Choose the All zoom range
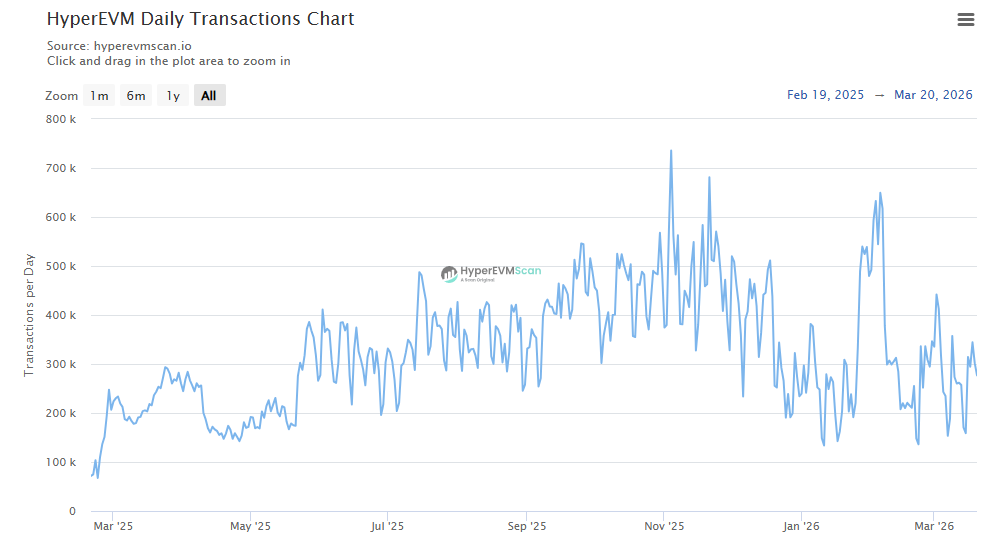 click(208, 96)
